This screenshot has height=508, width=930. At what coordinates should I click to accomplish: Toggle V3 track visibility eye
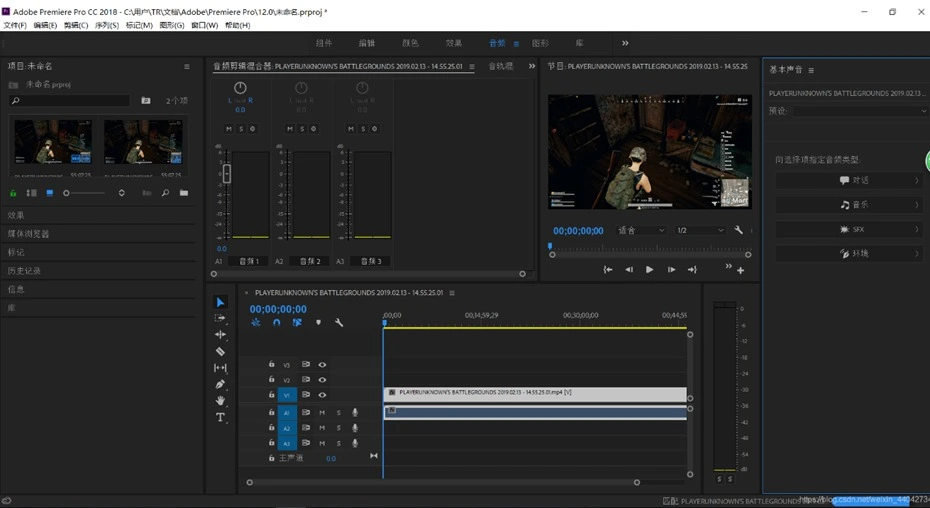point(322,364)
